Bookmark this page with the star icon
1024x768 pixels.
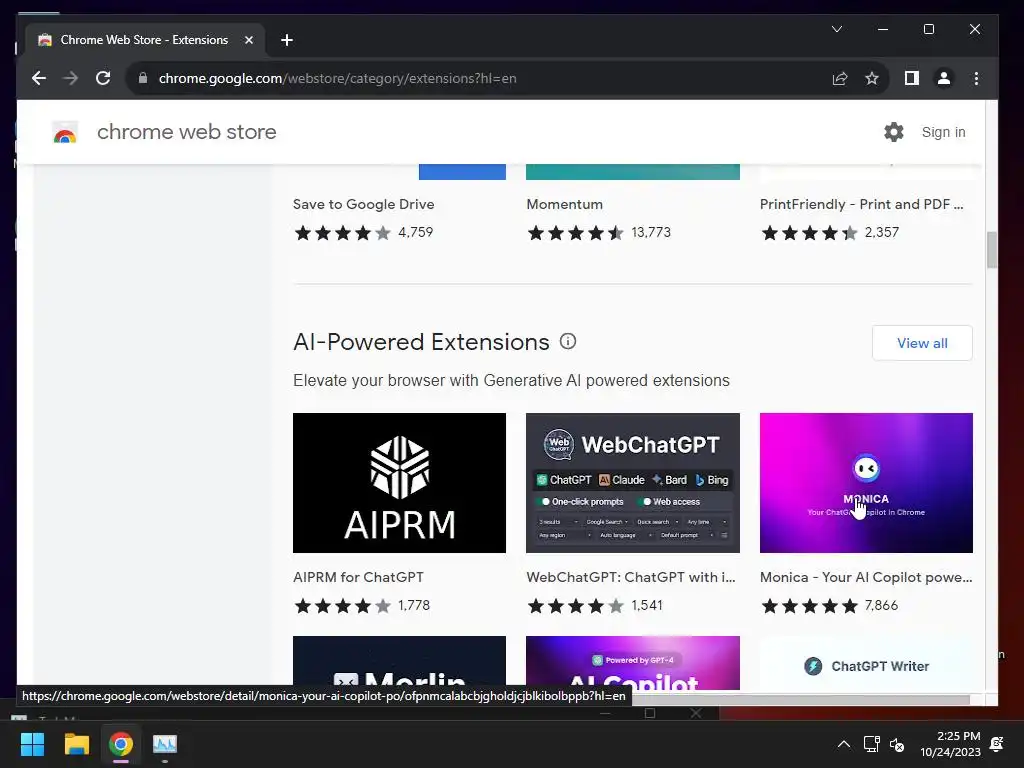pyautogui.click(x=872, y=78)
